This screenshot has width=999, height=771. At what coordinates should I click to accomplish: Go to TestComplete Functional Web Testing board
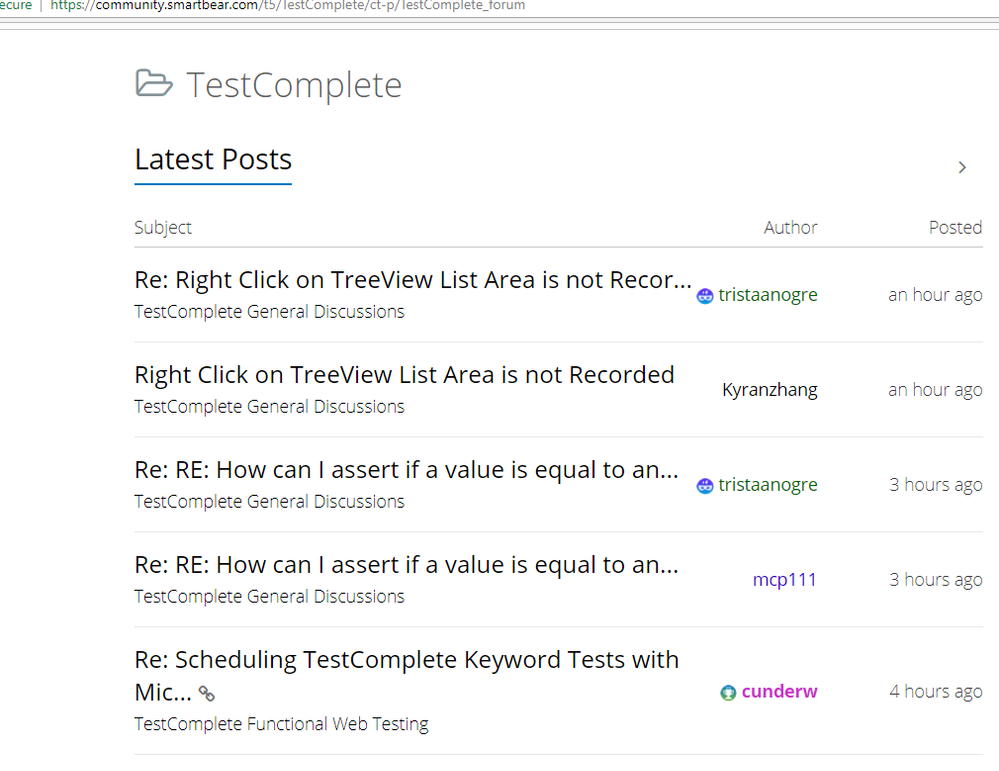281,724
